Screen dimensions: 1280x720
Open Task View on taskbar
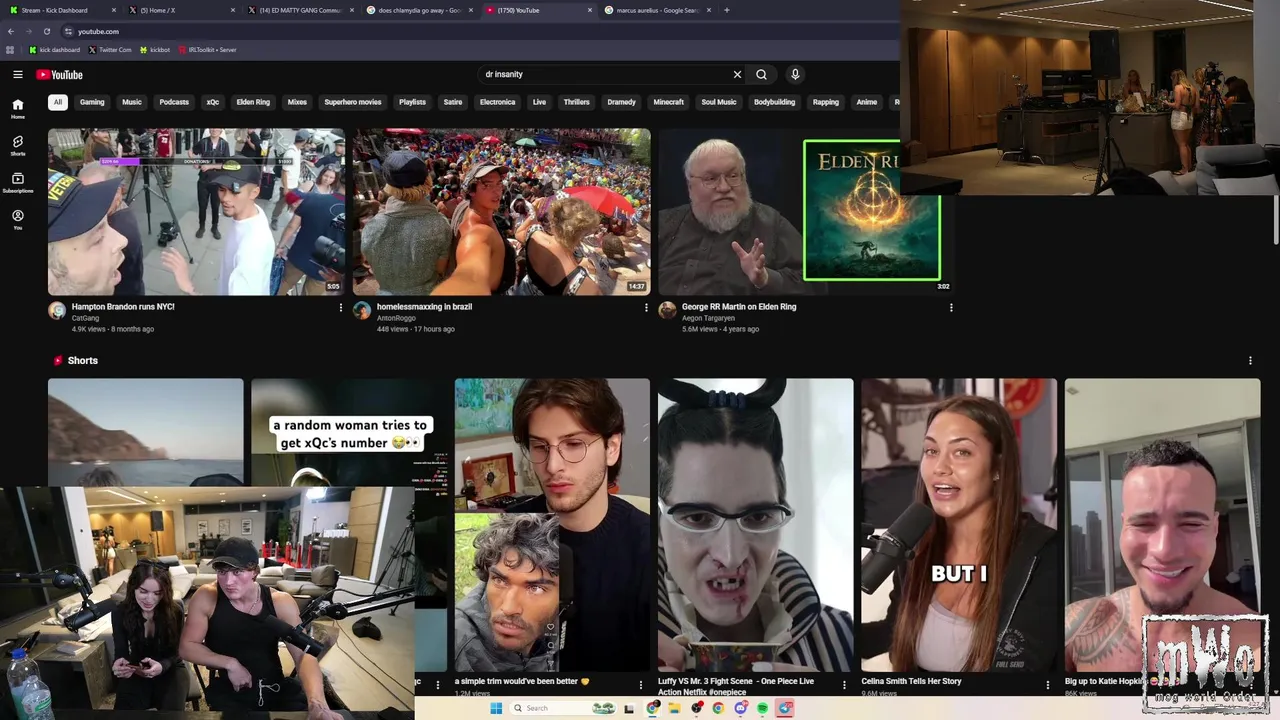point(630,708)
